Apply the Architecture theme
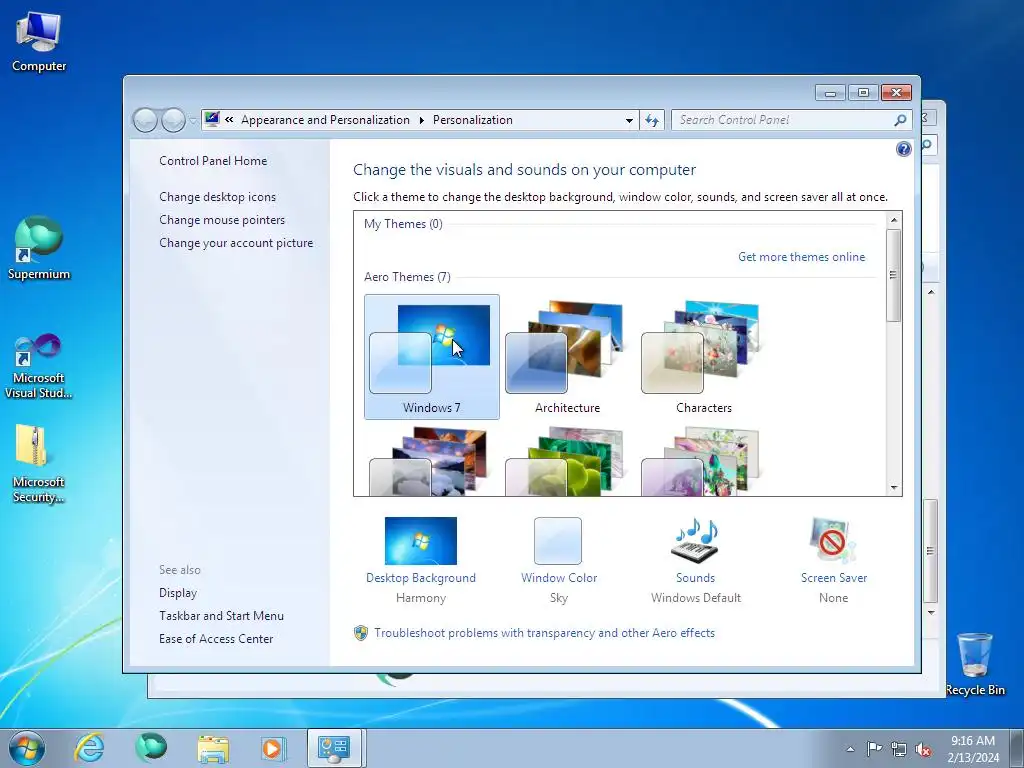1024x768 pixels. (x=567, y=357)
